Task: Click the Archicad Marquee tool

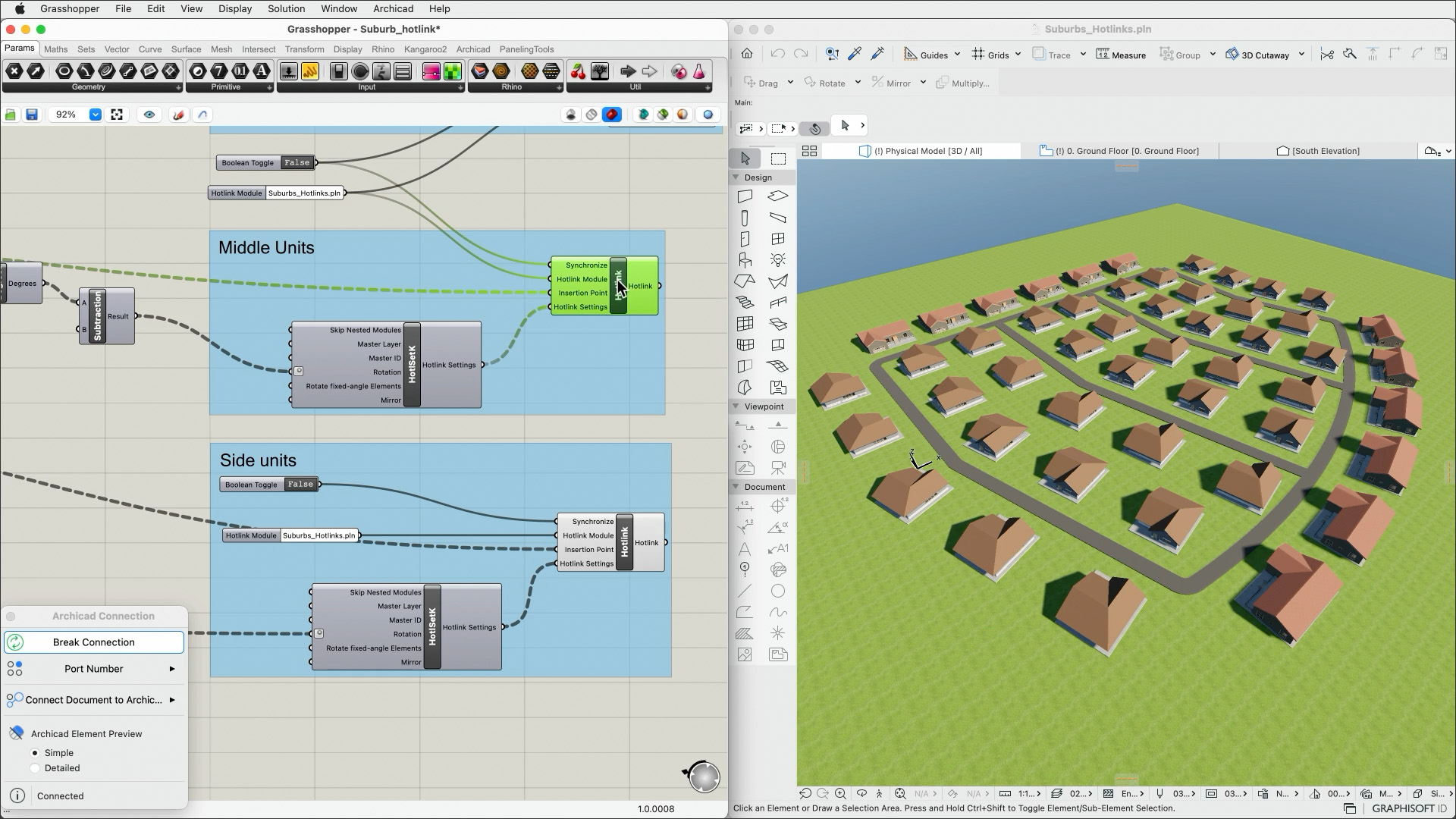Action: [778, 158]
